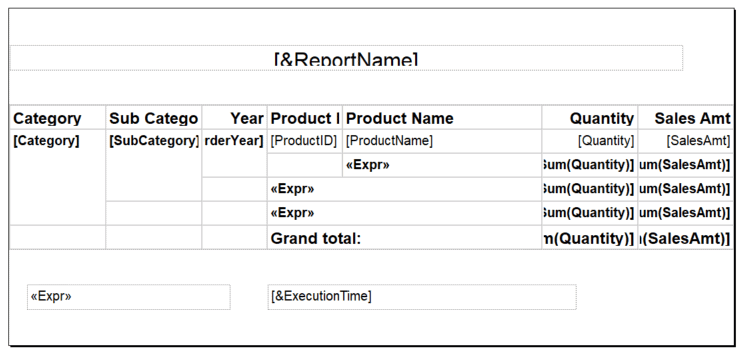Viewport: 747px width, 361px height.
Task: Click the OrderYear group cell
Action: tap(234, 153)
